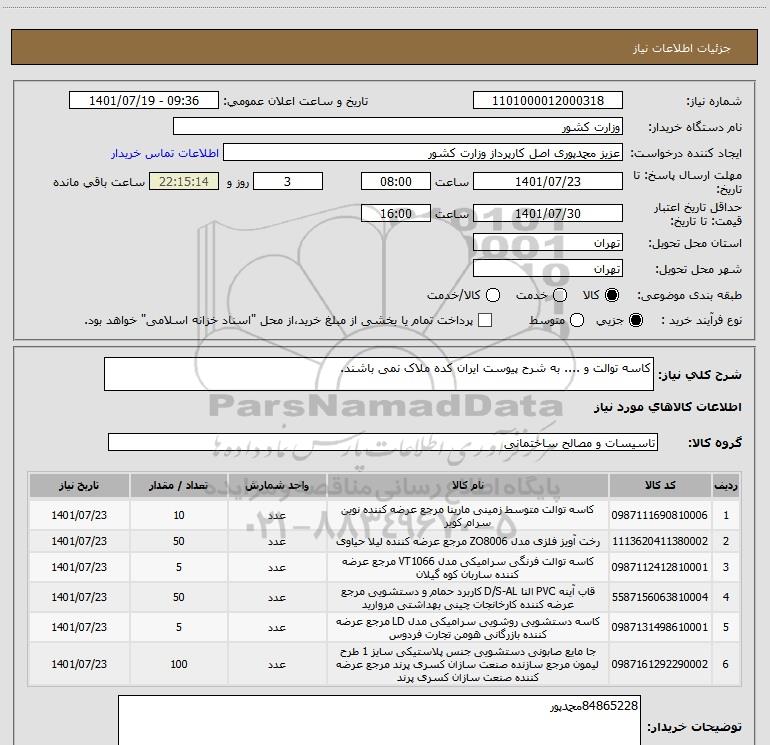Image resolution: width=770 pixels, height=745 pixels.
Task: Click the requester field عزیز مجدپوری اصل
Action: pyautogui.click(x=423, y=153)
